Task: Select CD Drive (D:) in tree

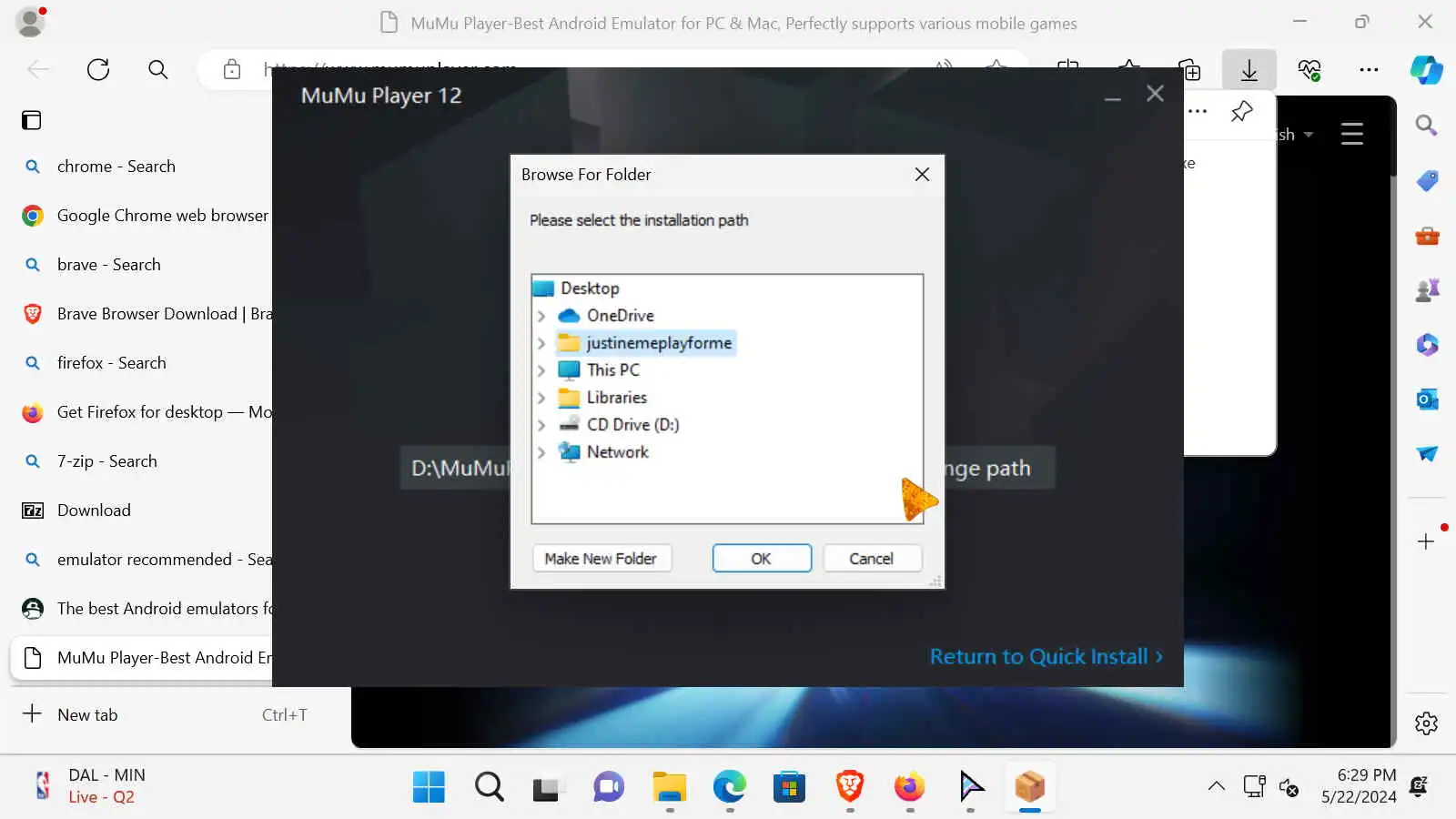Action: click(632, 425)
